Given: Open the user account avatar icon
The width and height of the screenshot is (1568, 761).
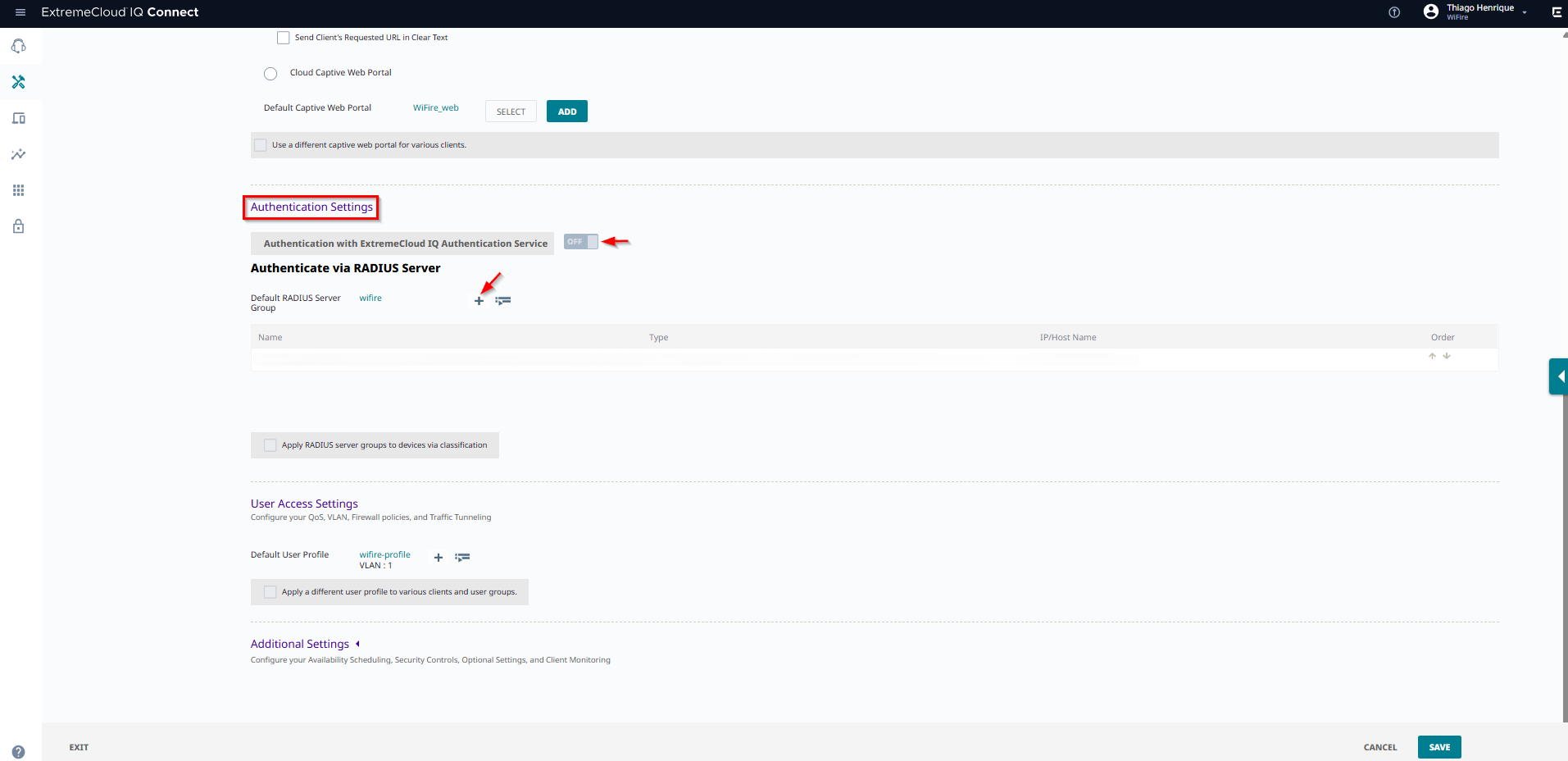Looking at the screenshot, I should coord(1431,11).
